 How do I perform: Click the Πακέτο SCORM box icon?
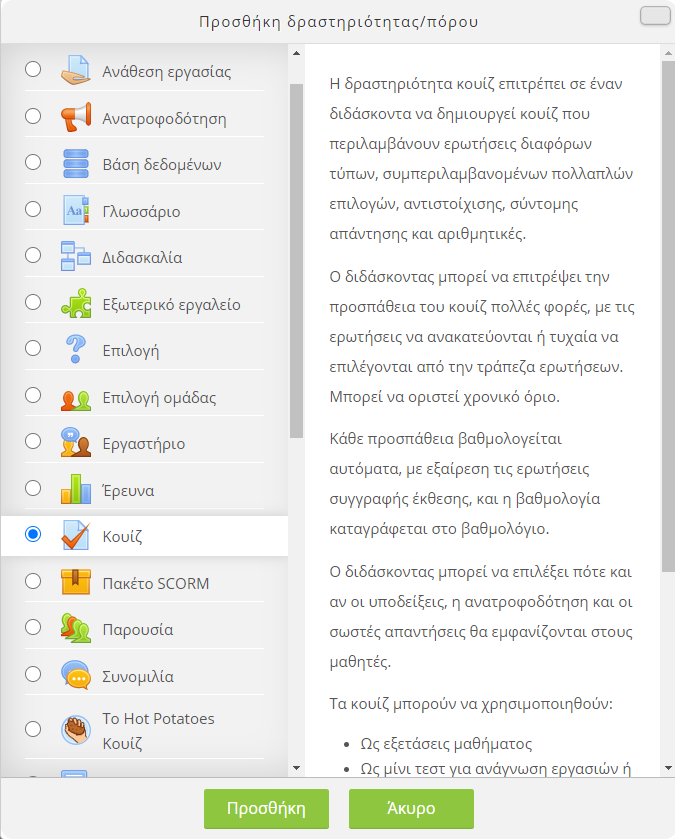tap(75, 582)
